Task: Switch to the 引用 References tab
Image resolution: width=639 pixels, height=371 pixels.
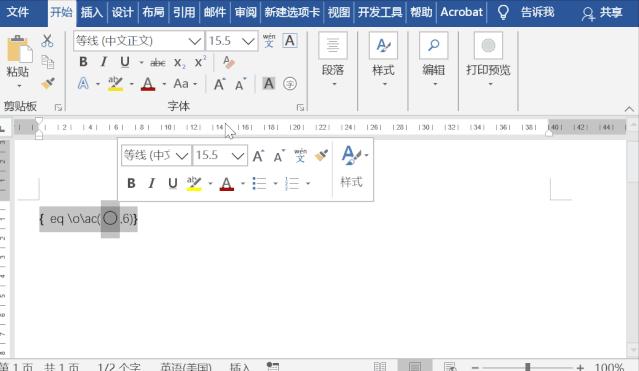Action: 184,12
